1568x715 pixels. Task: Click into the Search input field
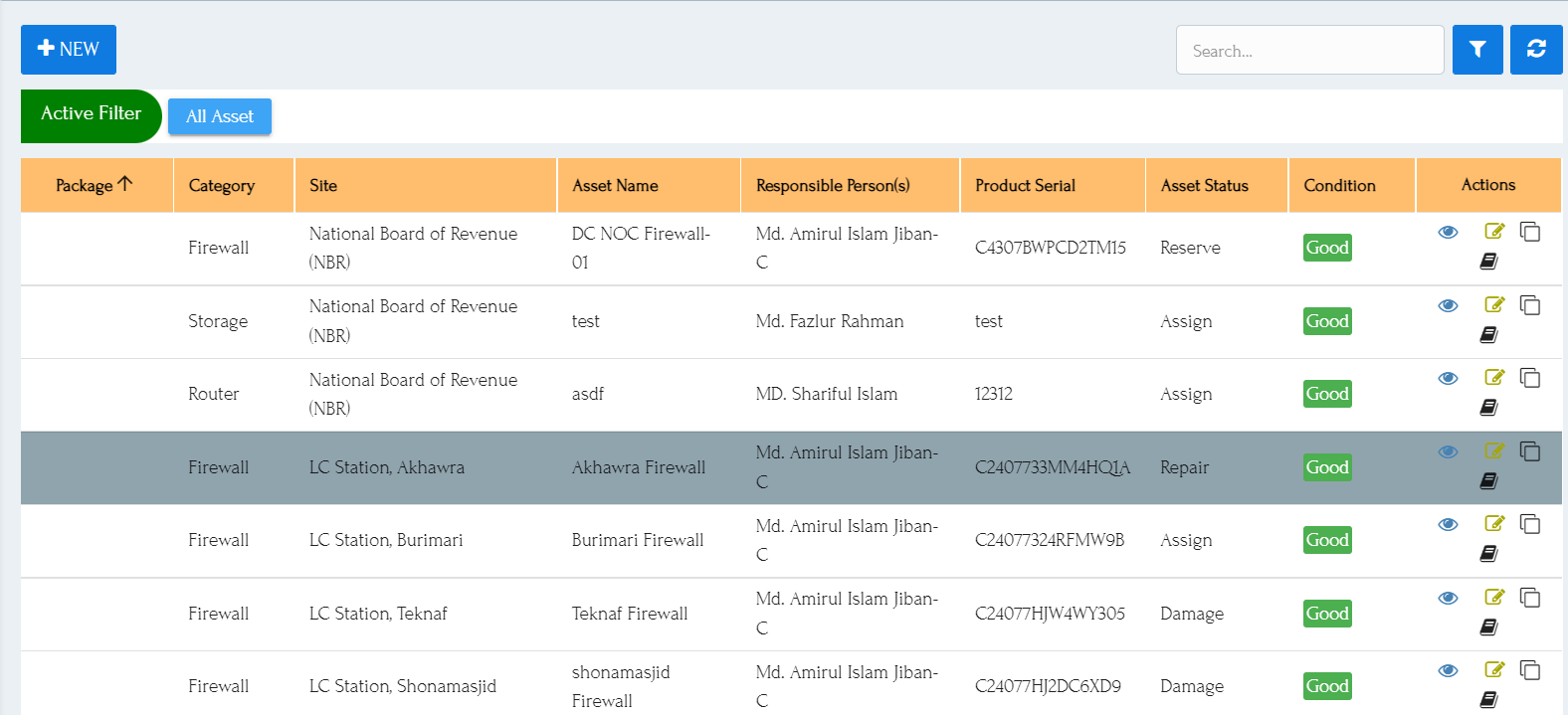click(x=1308, y=51)
